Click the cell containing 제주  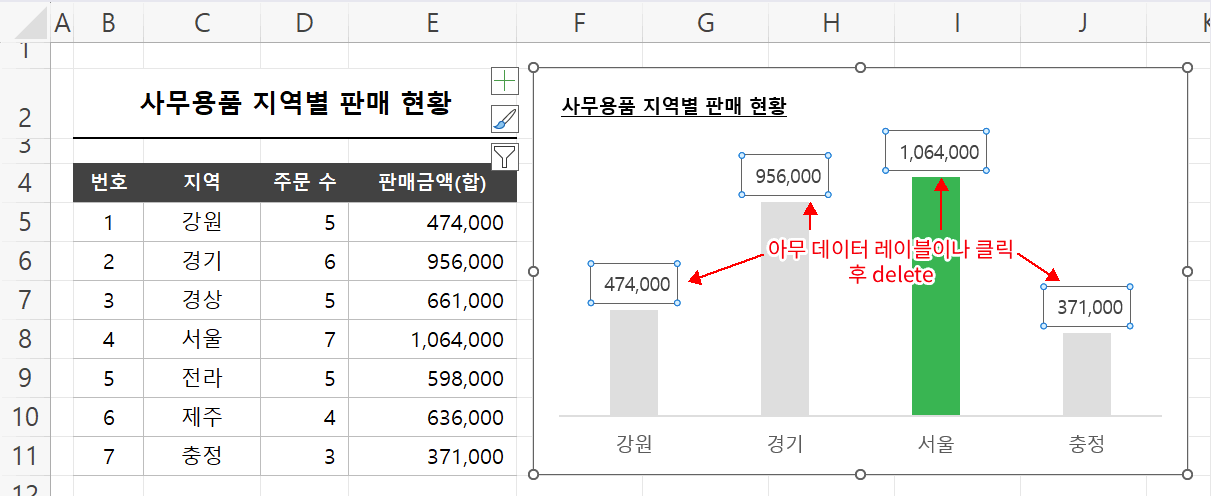[x=202, y=417]
